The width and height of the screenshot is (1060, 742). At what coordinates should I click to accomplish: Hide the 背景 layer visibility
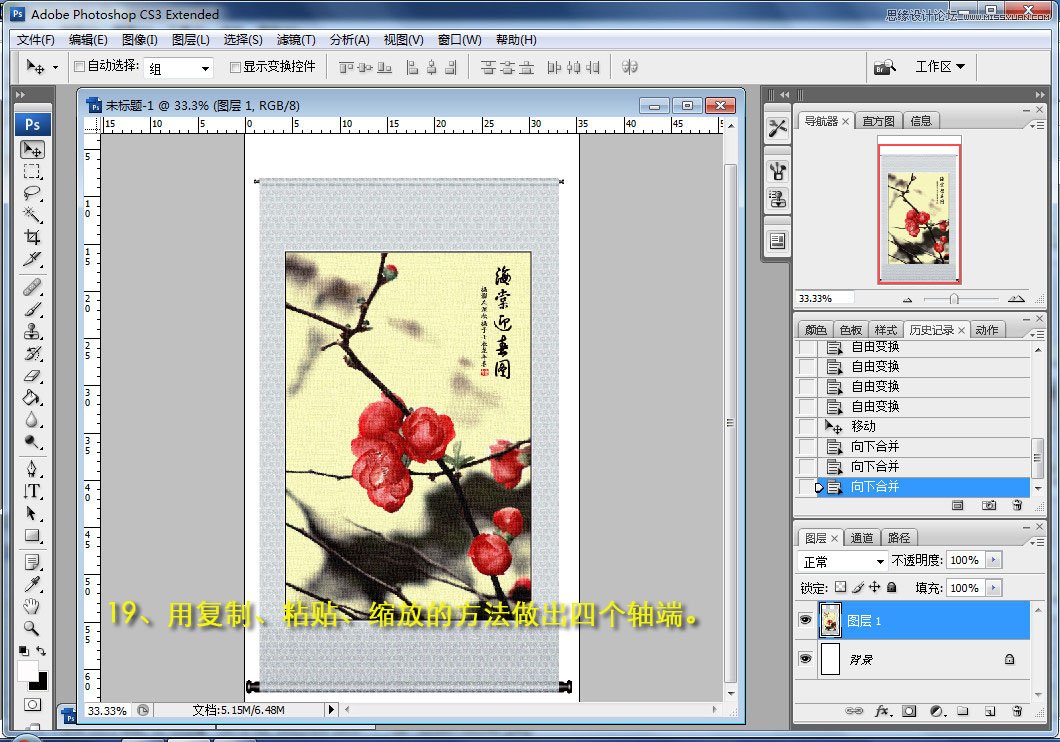click(805, 658)
